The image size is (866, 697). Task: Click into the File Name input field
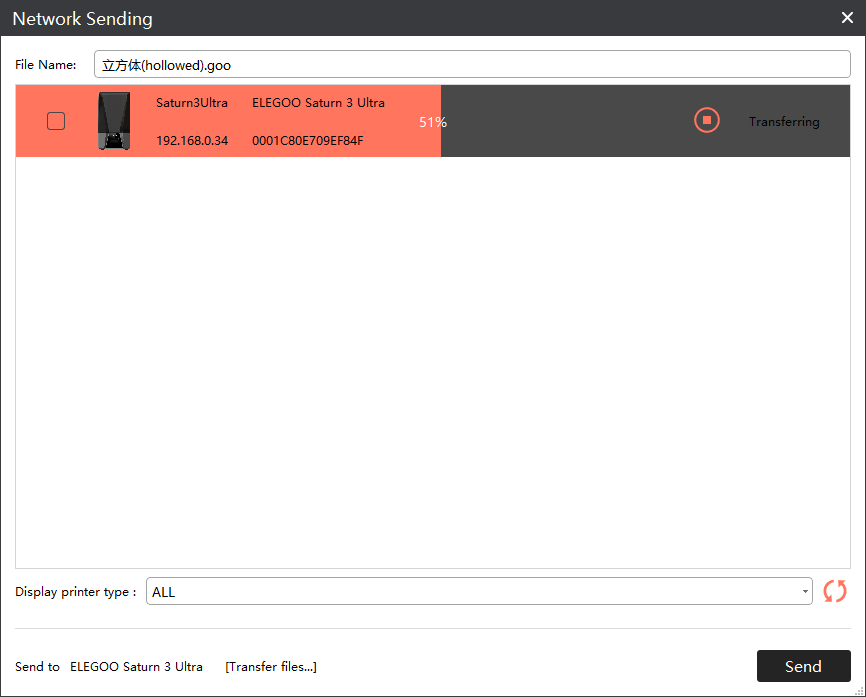click(472, 65)
